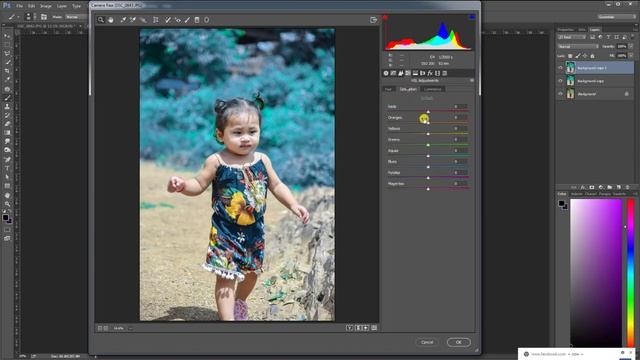Click the Reds slider handle
Screen dimensions: 640x360
tap(428, 111)
